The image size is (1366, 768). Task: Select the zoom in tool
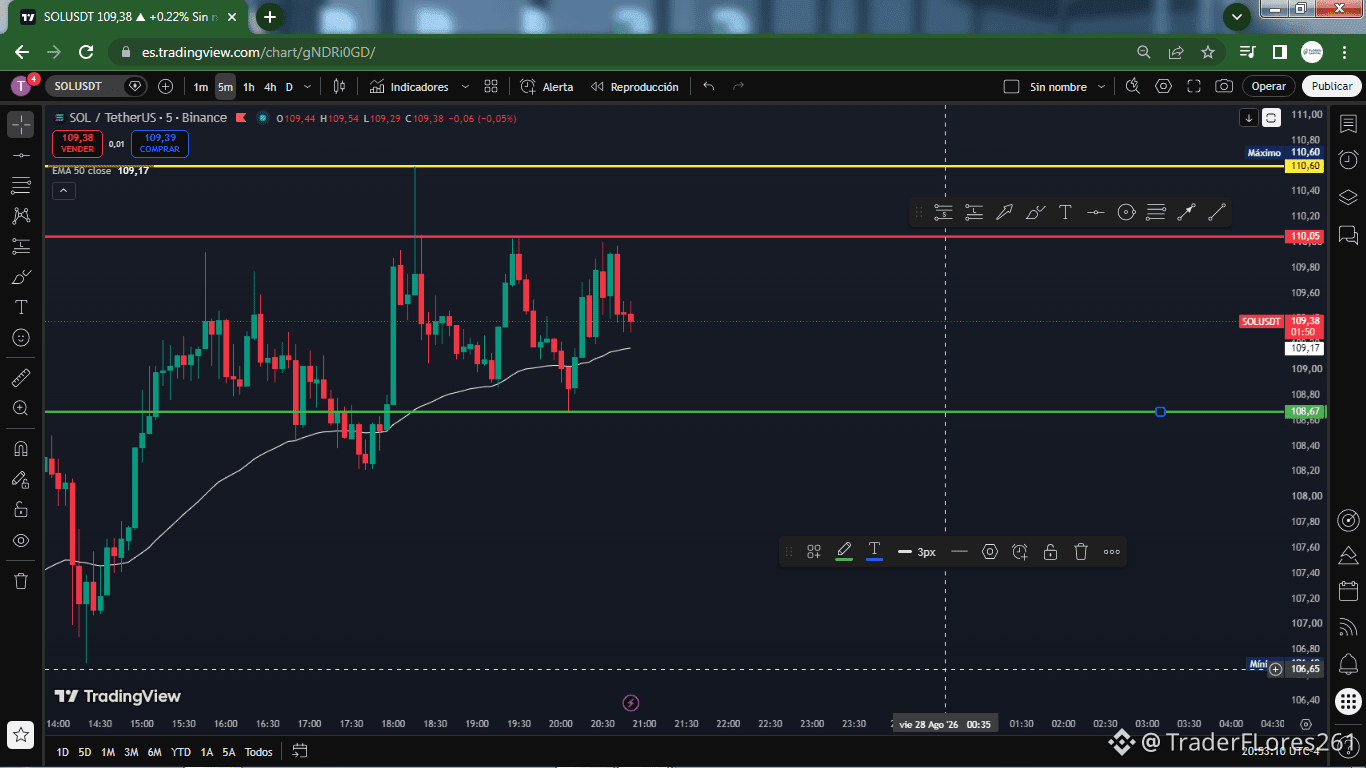20,408
